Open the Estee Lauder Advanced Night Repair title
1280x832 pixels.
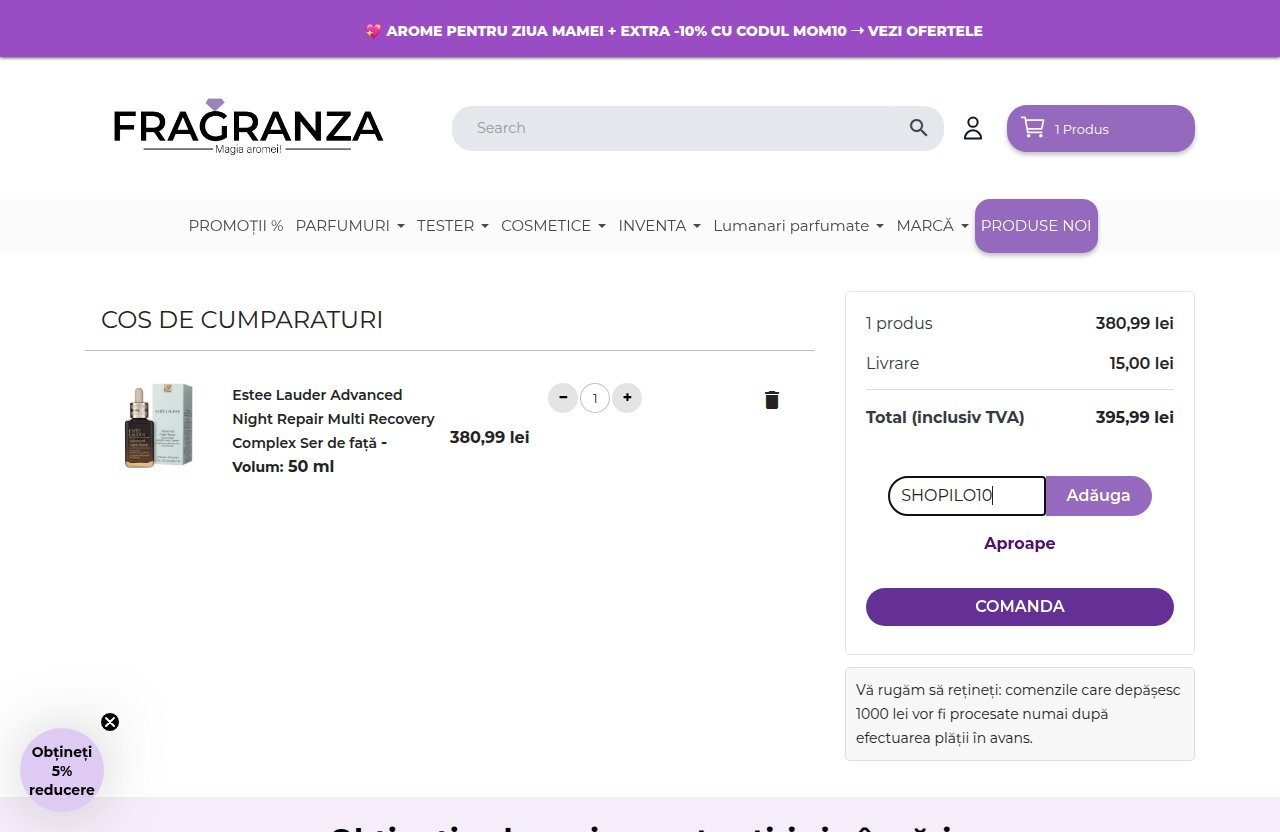click(333, 430)
